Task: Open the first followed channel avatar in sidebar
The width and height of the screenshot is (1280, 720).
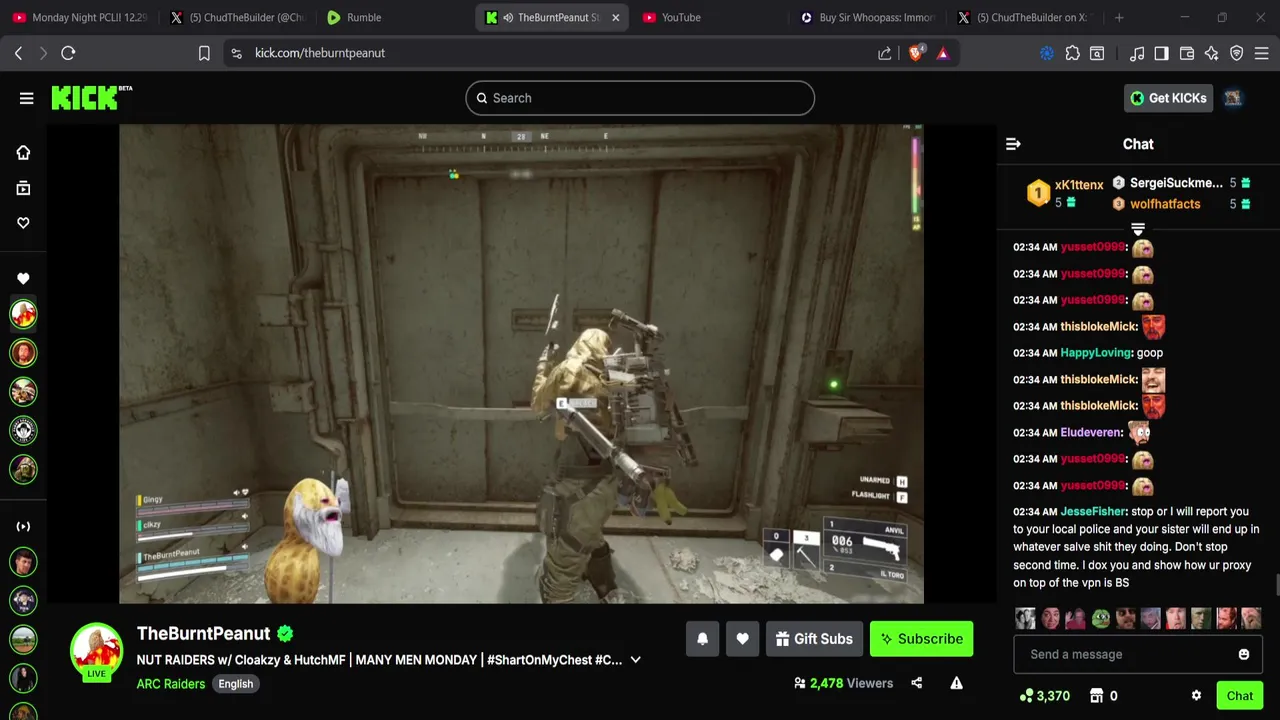Action: coord(23,314)
